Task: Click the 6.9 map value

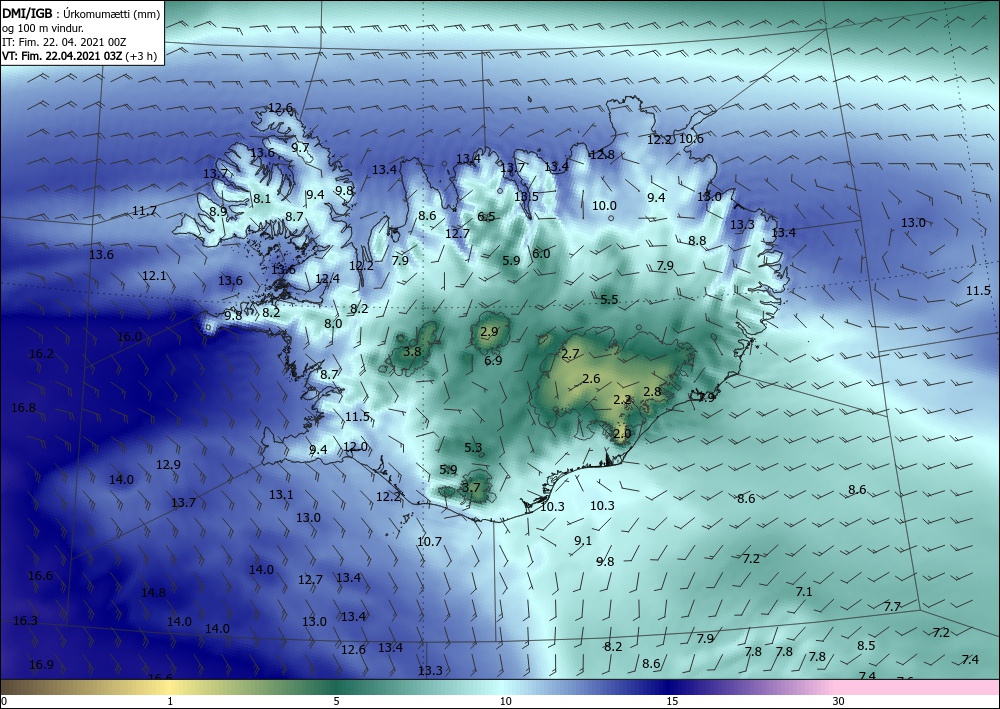Action: click(493, 360)
